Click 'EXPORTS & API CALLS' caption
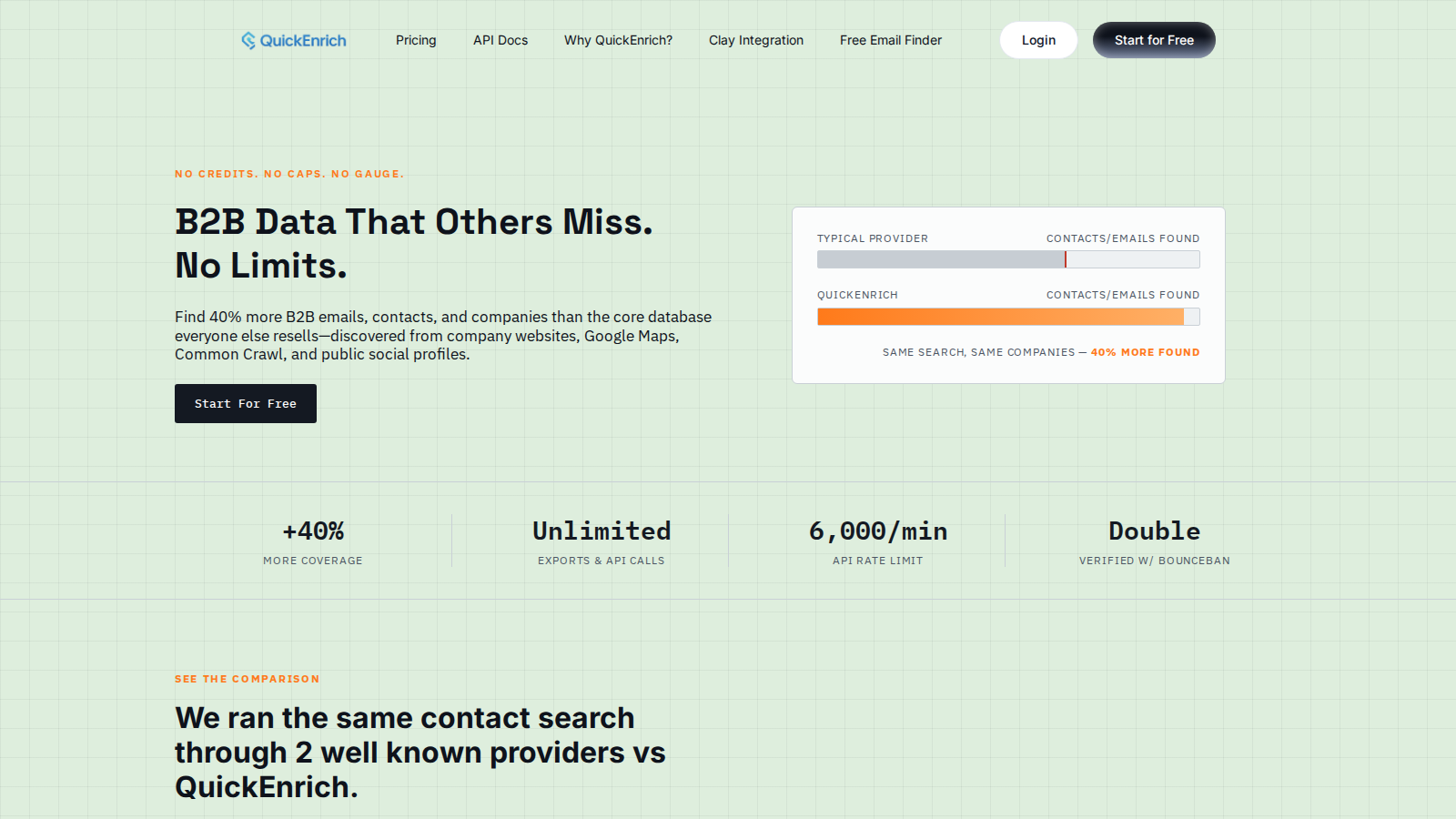 [x=602, y=561]
